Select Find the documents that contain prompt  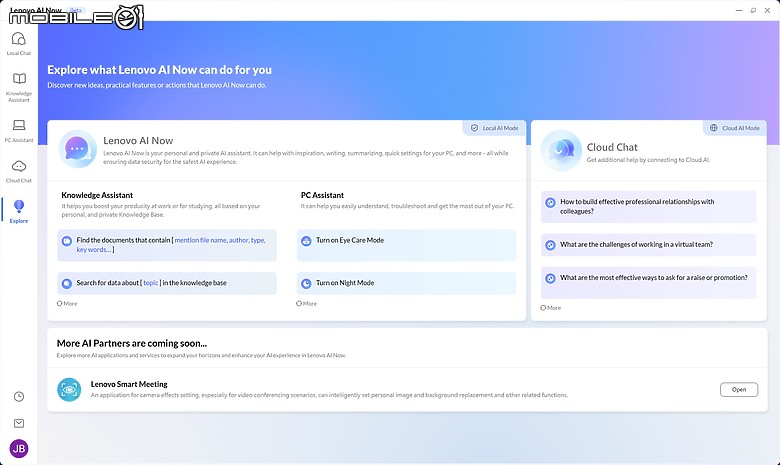(167, 245)
